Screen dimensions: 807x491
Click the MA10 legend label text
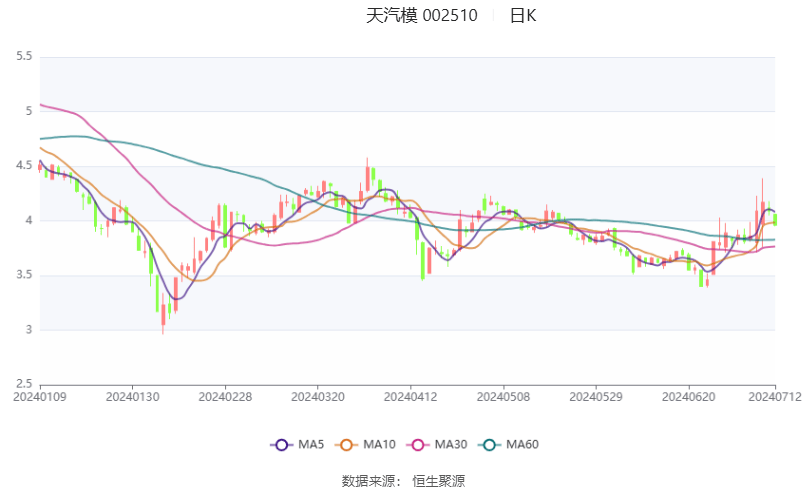pyautogui.click(x=379, y=445)
